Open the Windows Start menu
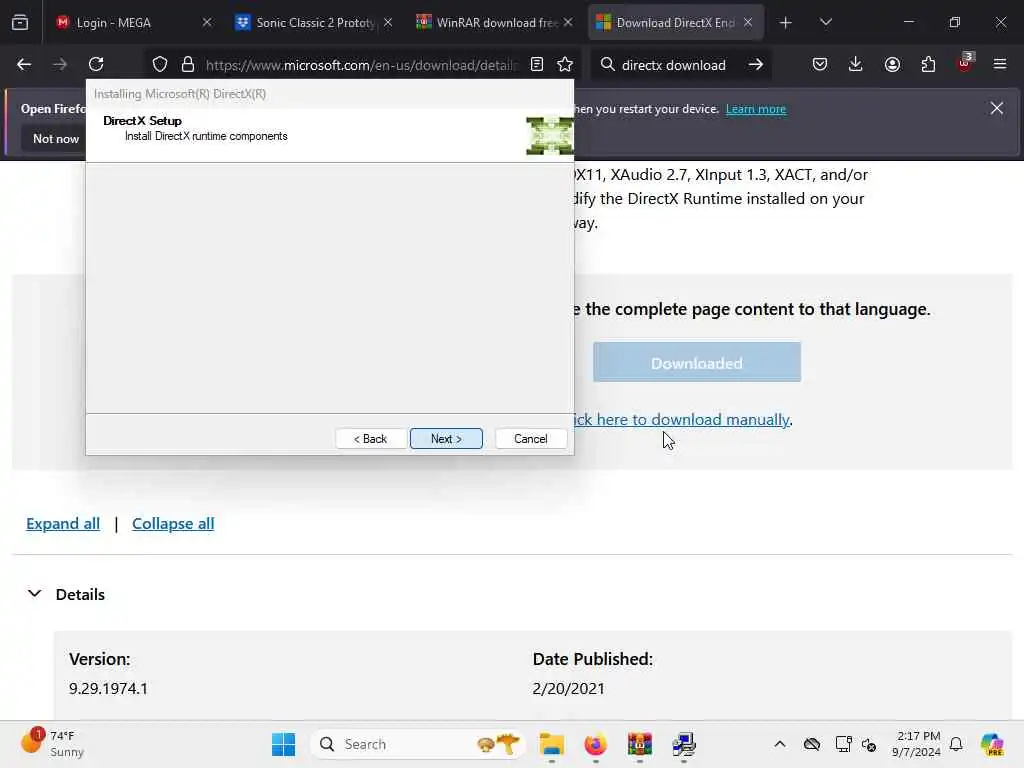 283,744
